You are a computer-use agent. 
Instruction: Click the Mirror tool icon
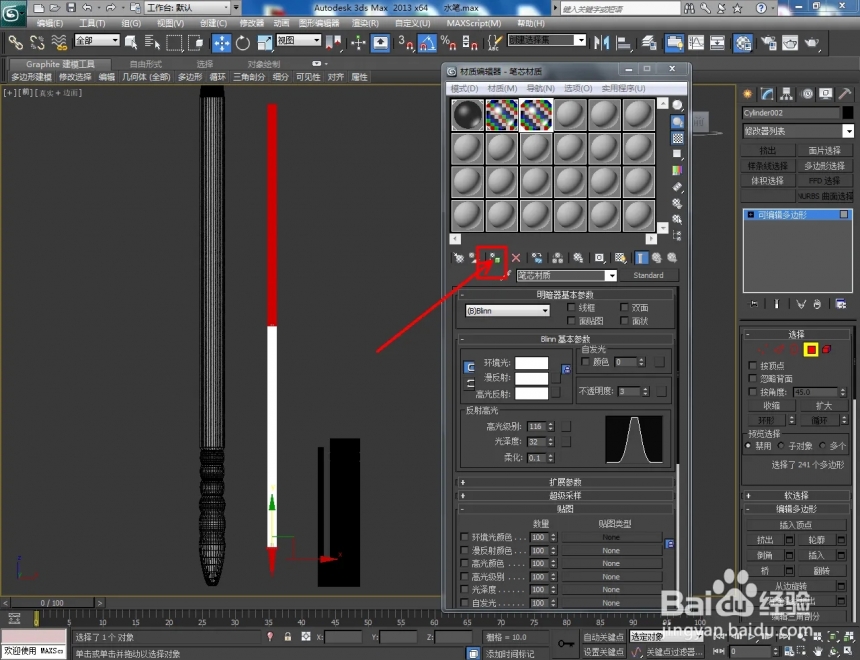(602, 43)
